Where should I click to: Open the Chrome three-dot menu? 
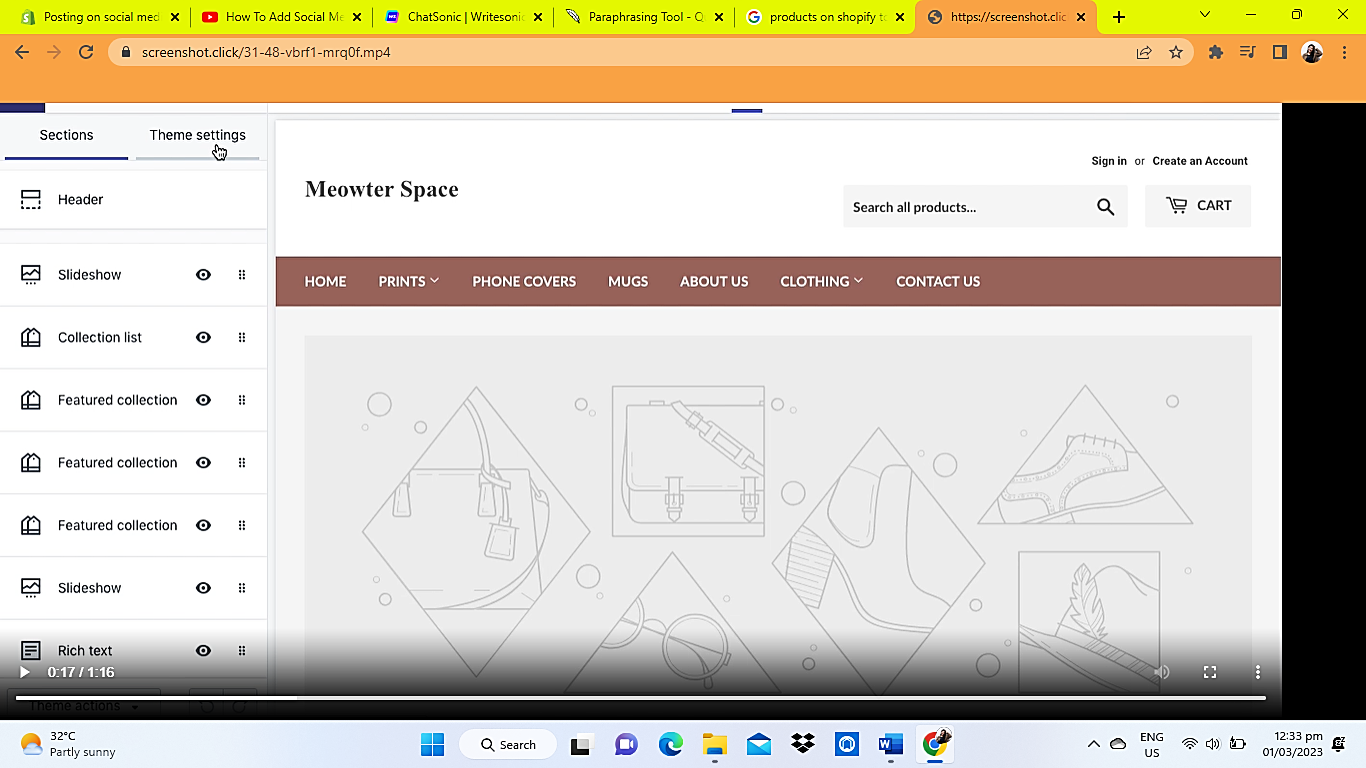(x=1345, y=52)
